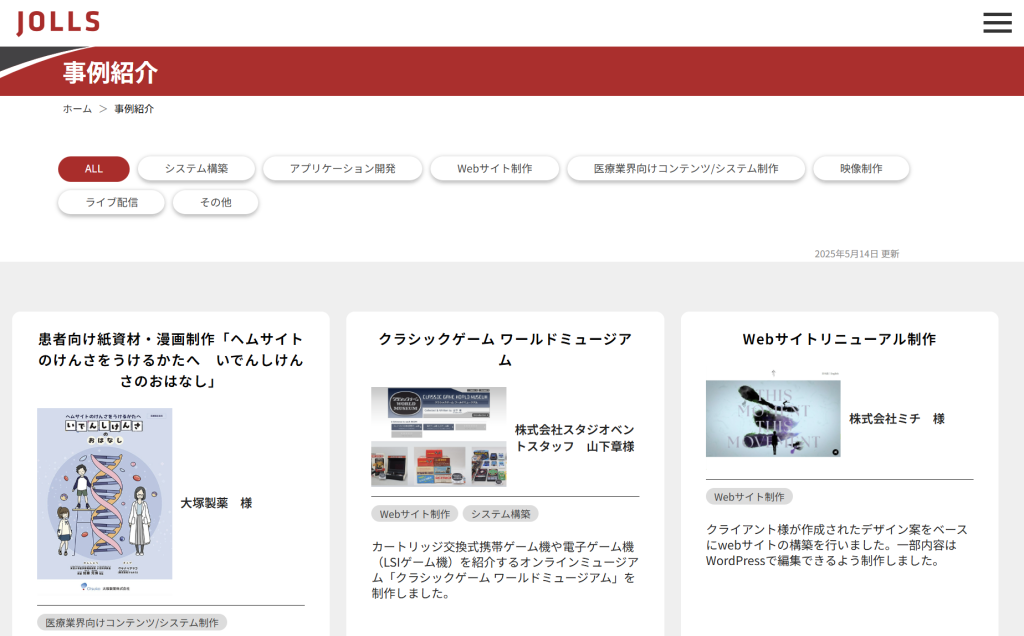1024x636 pixels.
Task: Open the hamburger menu icon
Action: [997, 23]
